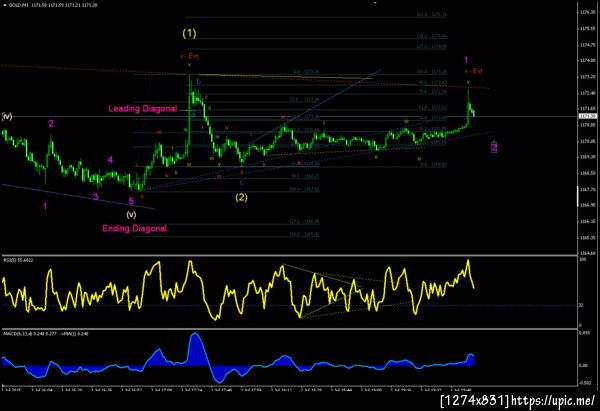Open the GOLD,M1 chart title dropdown arrow
600x411 pixels.
tap(5, 5)
